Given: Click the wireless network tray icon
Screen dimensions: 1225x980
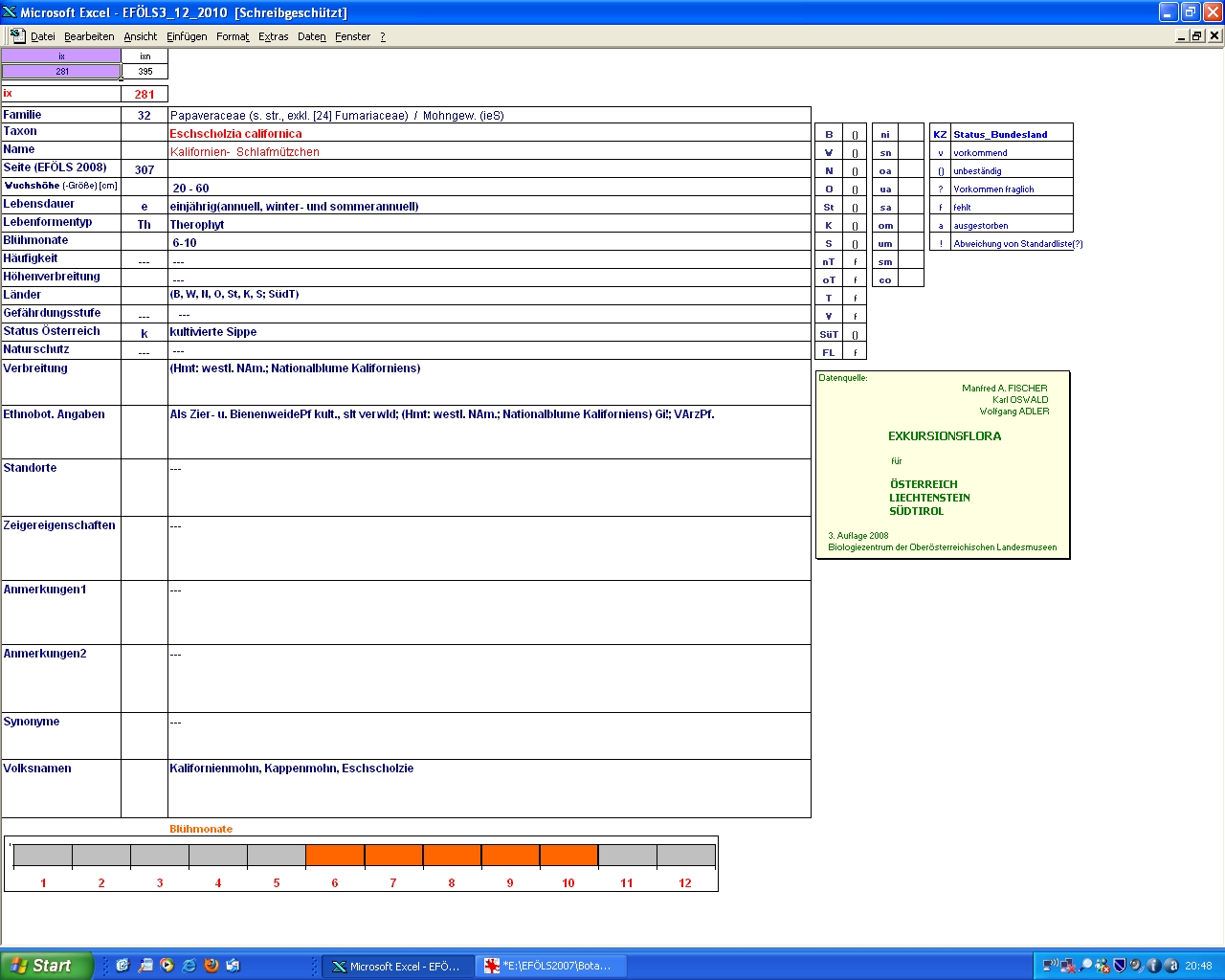Looking at the screenshot, I should tap(1051, 966).
